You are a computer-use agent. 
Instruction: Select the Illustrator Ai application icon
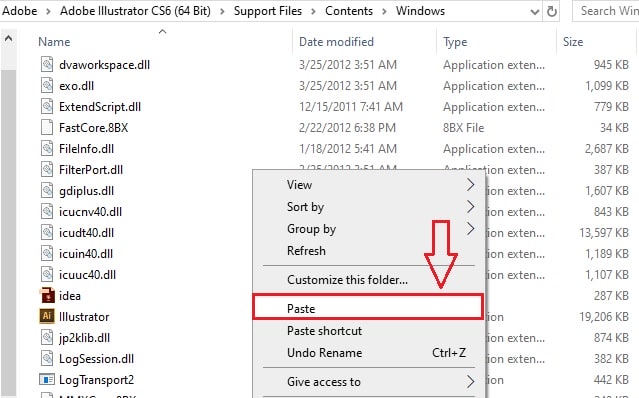tap(47, 317)
